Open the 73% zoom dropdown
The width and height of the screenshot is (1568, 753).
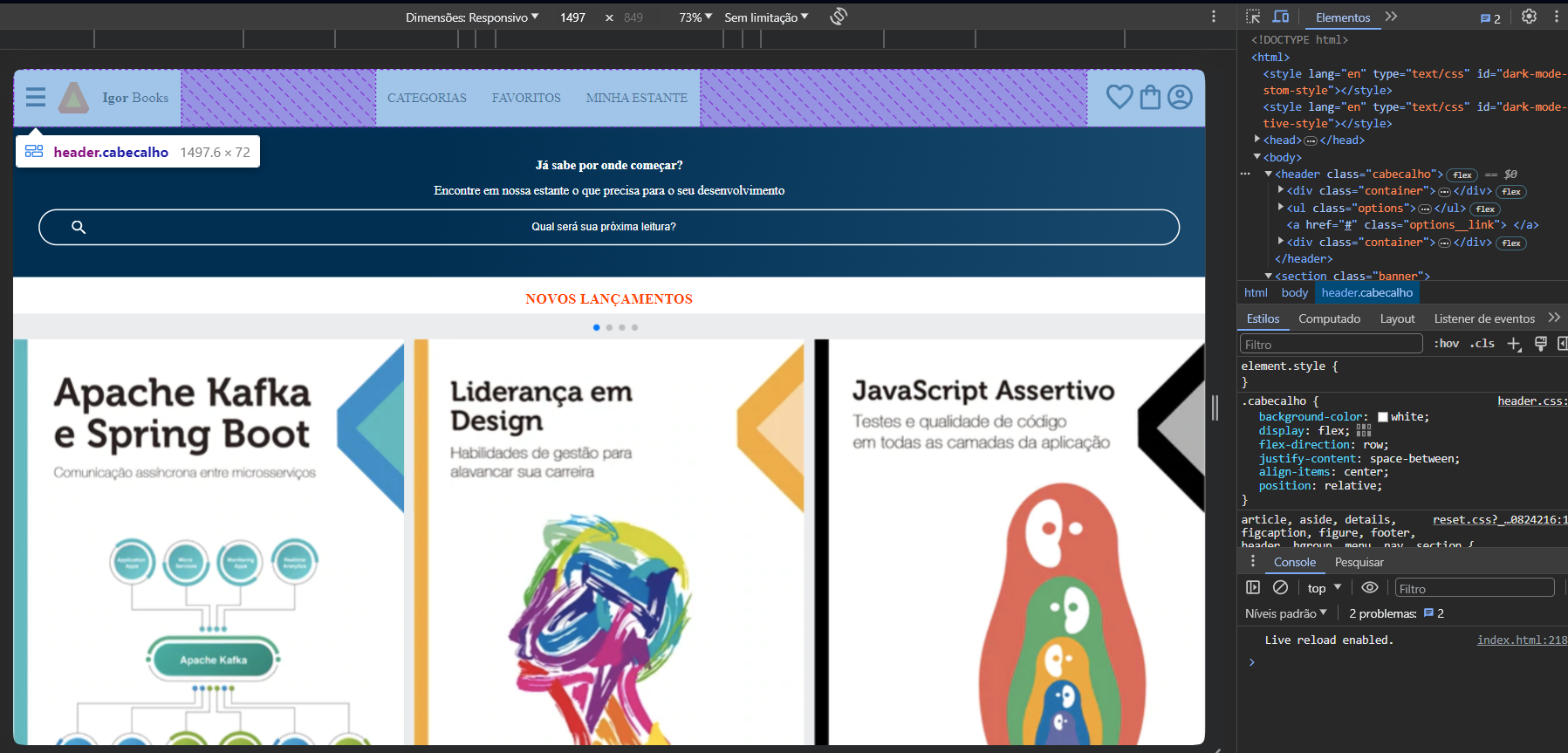coord(695,17)
